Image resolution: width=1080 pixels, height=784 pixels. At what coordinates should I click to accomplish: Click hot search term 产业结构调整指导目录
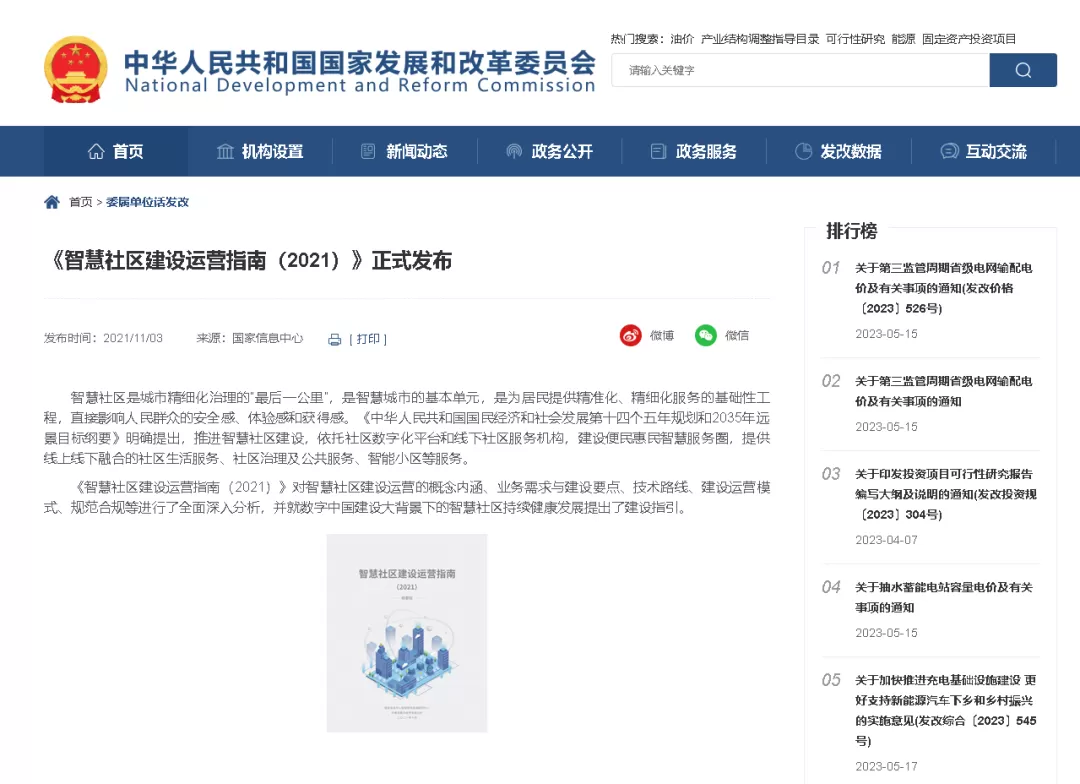760,39
